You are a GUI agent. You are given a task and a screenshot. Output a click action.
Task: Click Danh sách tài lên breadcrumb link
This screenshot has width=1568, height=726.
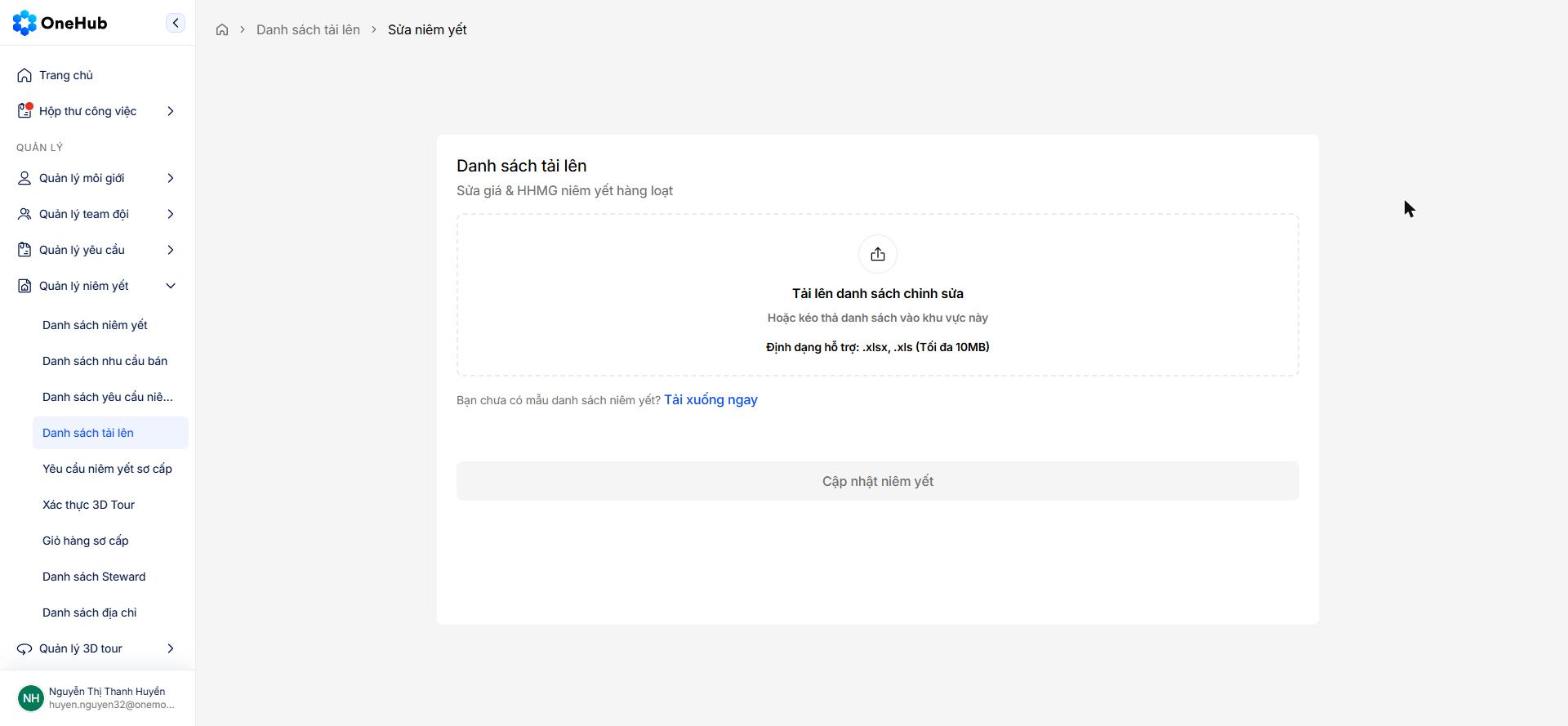[x=308, y=30]
